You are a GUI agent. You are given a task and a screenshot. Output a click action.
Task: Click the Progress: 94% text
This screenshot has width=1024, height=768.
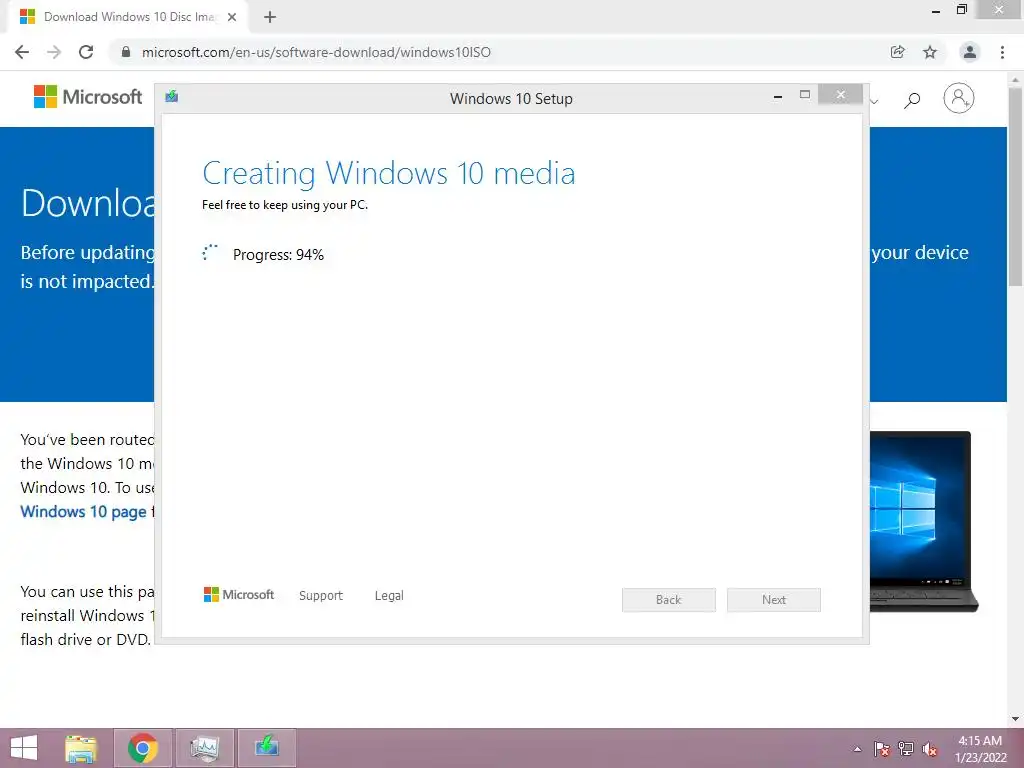pyautogui.click(x=278, y=255)
